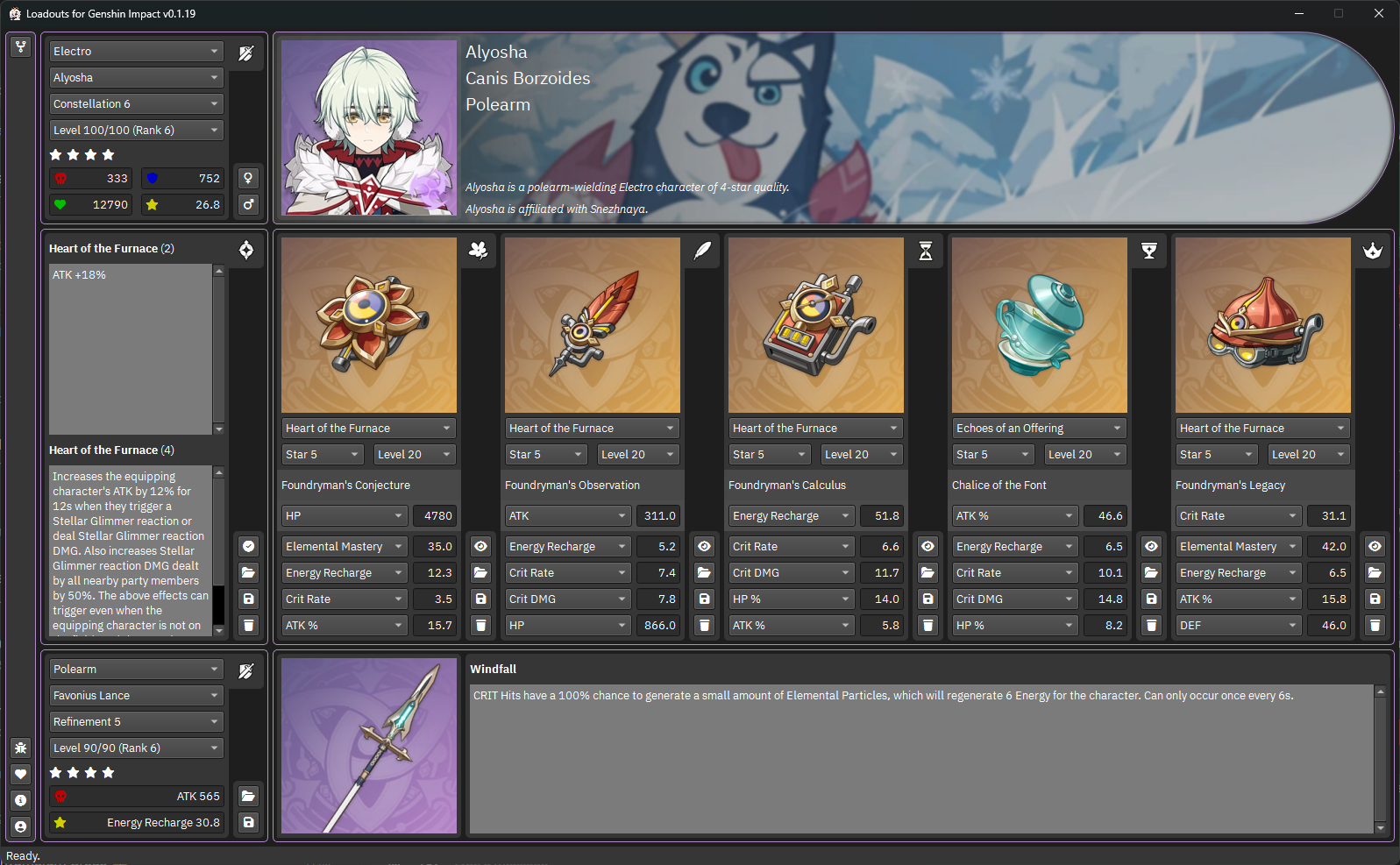Toggle the checkmark button beside set bonus text
Viewport: 1400px width, 865px height.
(x=249, y=547)
